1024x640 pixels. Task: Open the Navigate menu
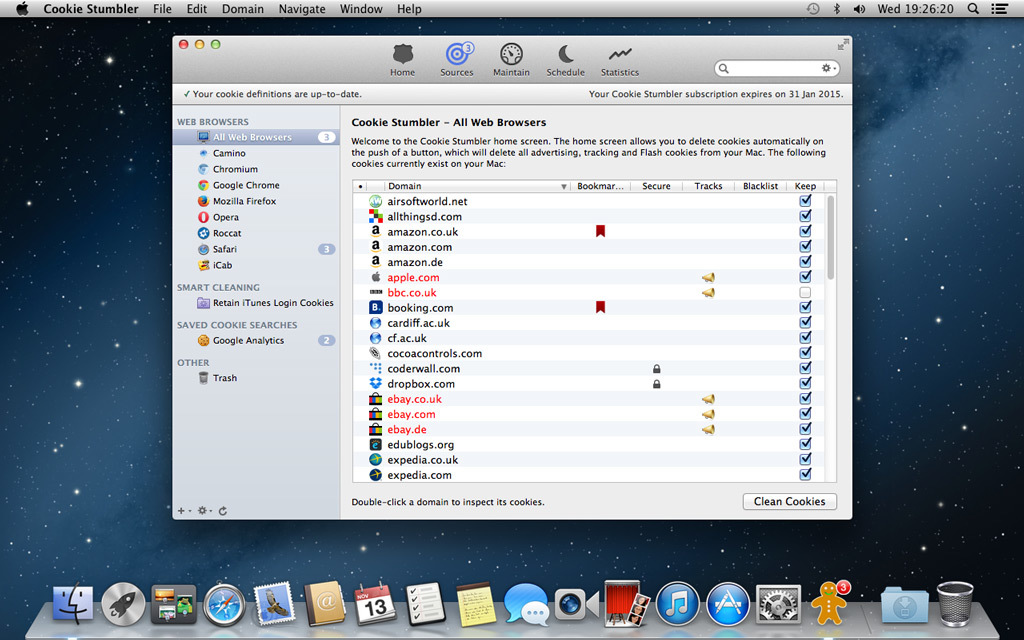302,9
